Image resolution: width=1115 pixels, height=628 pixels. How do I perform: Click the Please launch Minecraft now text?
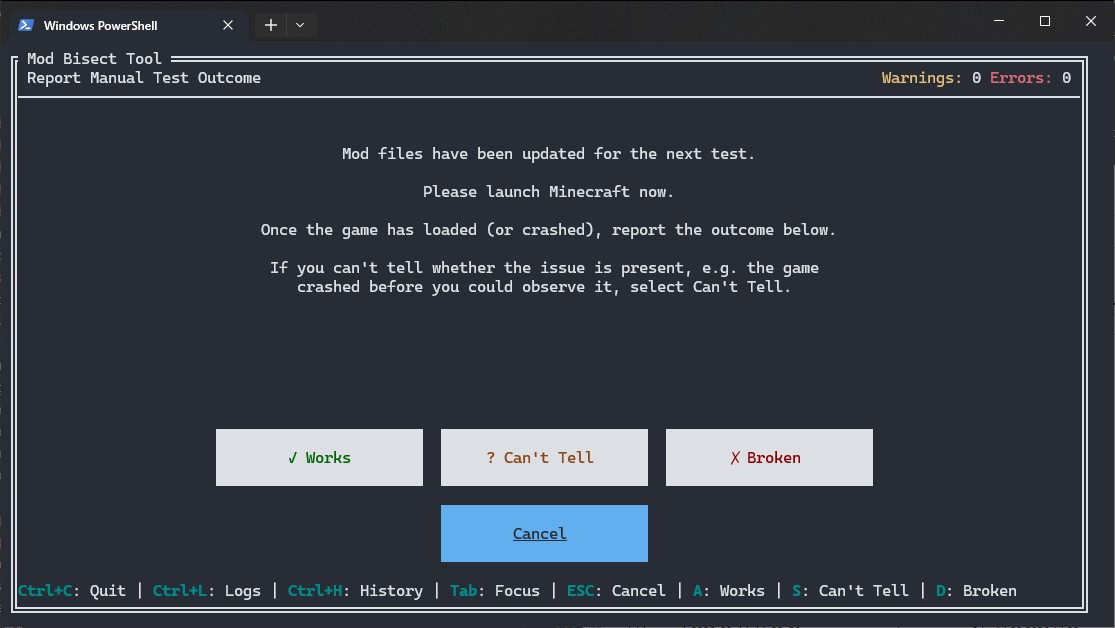click(x=548, y=191)
